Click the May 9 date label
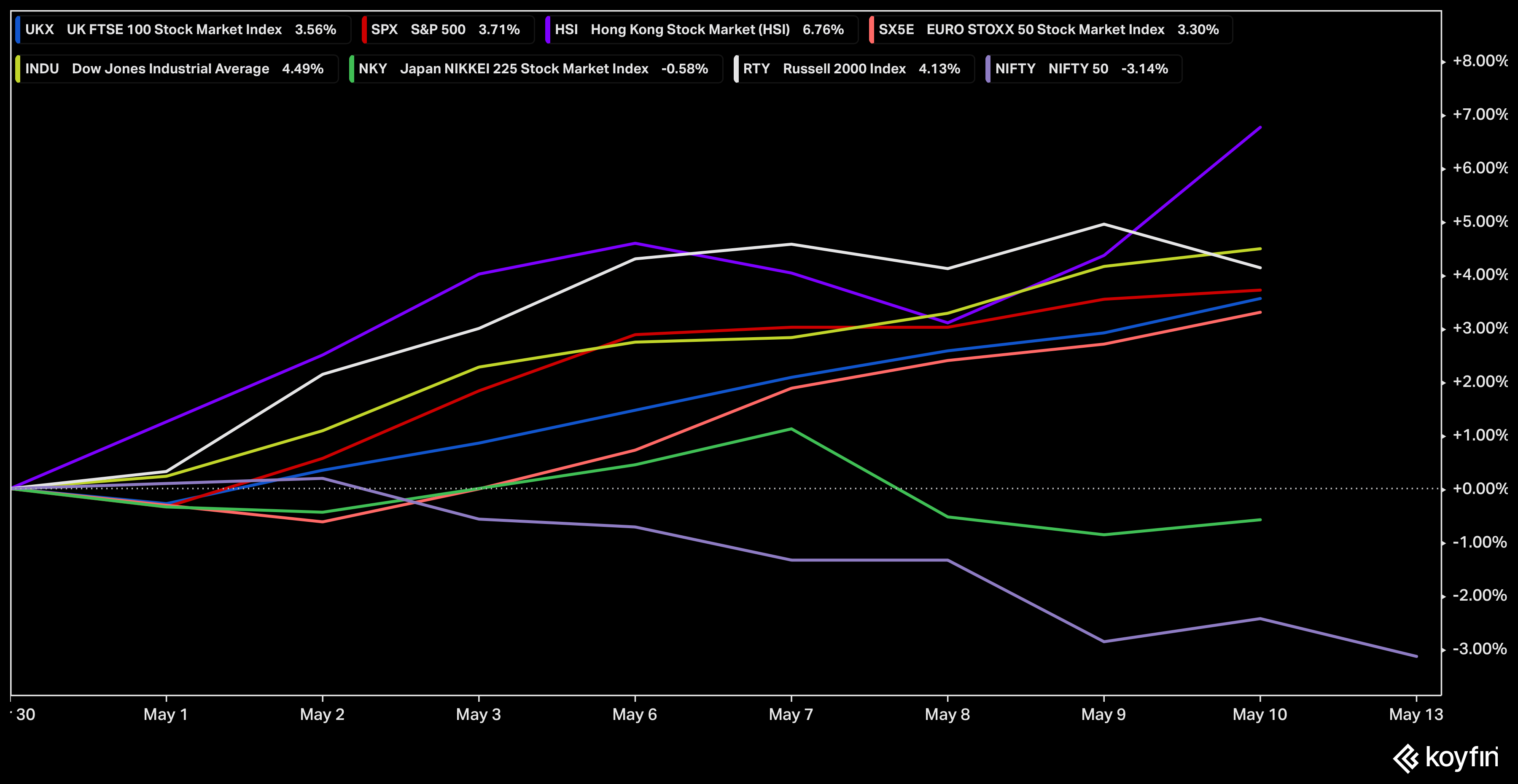1518x784 pixels. click(1103, 714)
